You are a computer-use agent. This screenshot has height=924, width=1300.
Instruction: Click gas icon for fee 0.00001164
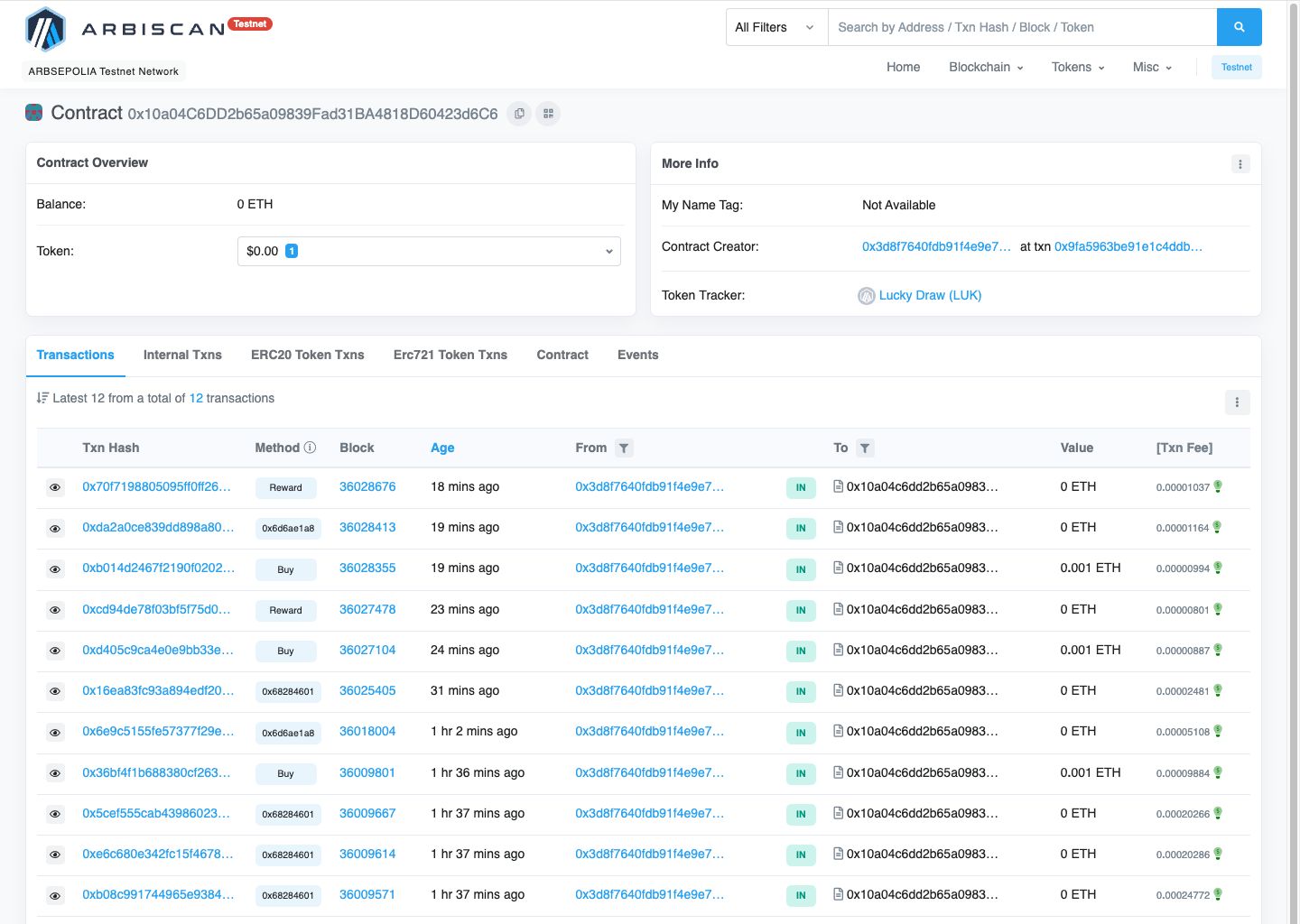pyautogui.click(x=1217, y=528)
